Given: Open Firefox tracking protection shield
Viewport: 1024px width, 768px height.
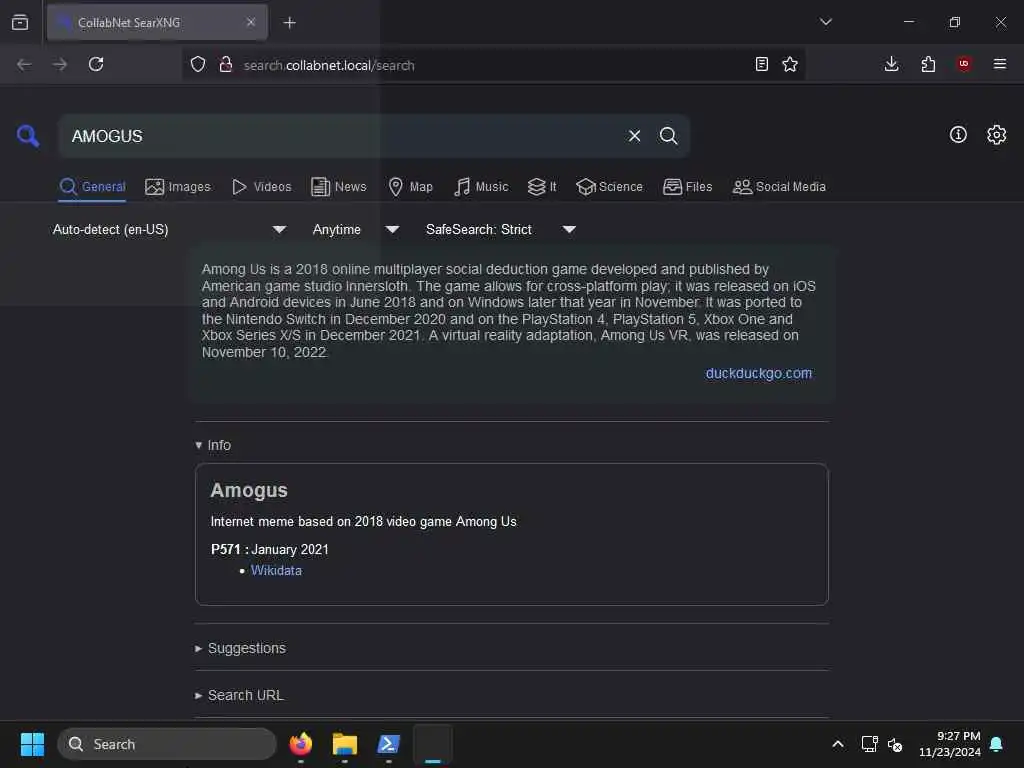Looking at the screenshot, I should (198, 64).
